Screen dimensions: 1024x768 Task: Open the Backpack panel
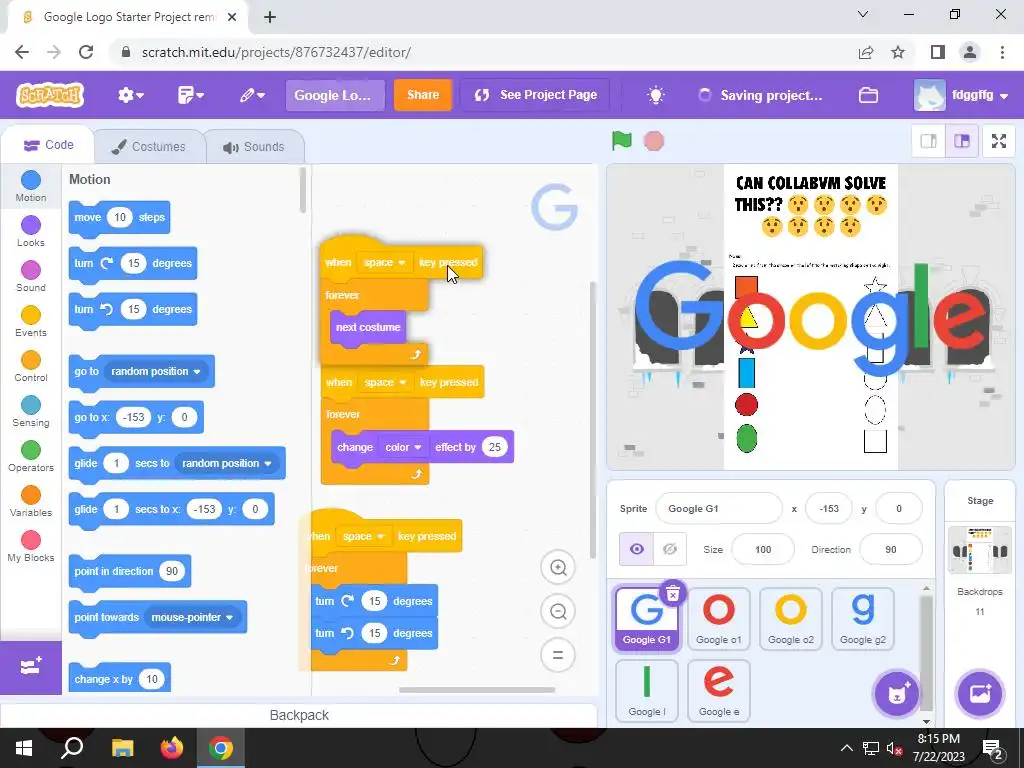click(298, 715)
